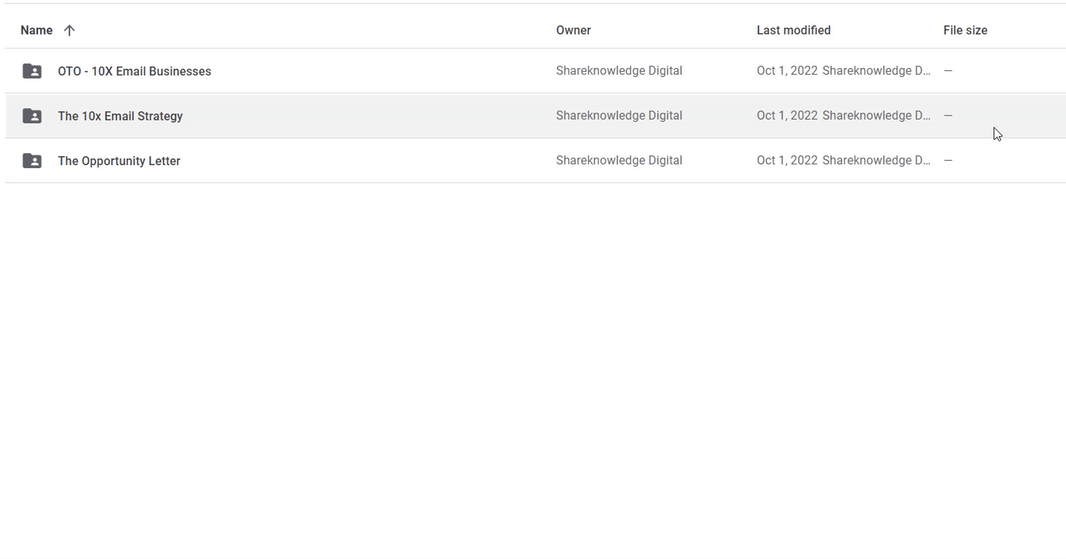
Task: Select The Opportunity Letter folder name
Action: [x=119, y=161]
